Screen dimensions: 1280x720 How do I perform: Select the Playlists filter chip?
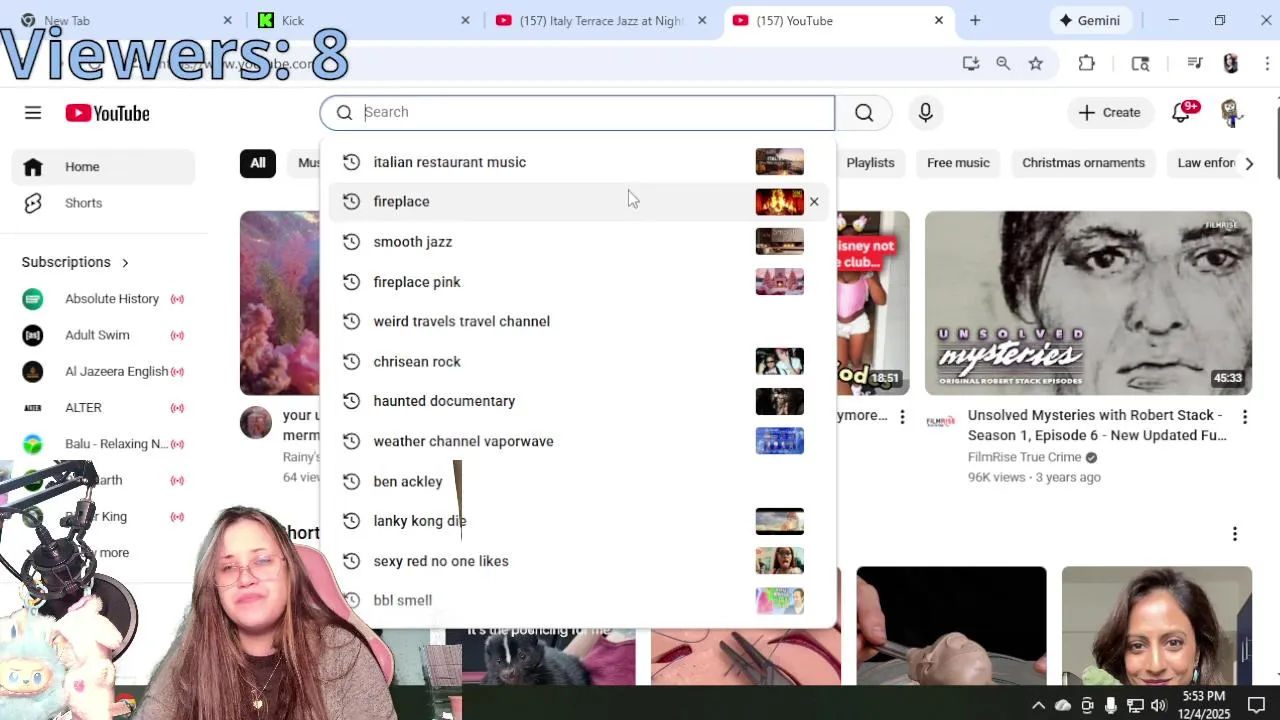coord(870,163)
